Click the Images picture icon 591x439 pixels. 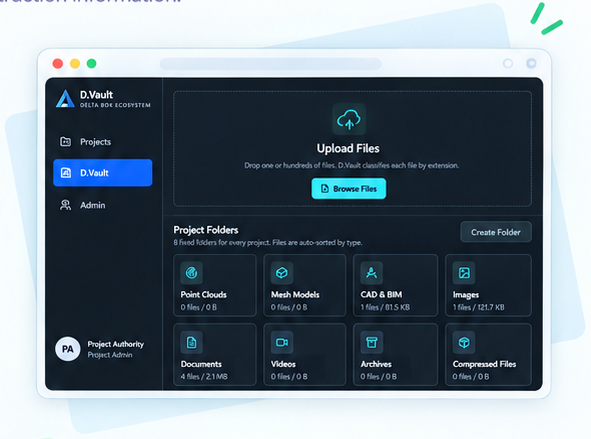coord(464,272)
